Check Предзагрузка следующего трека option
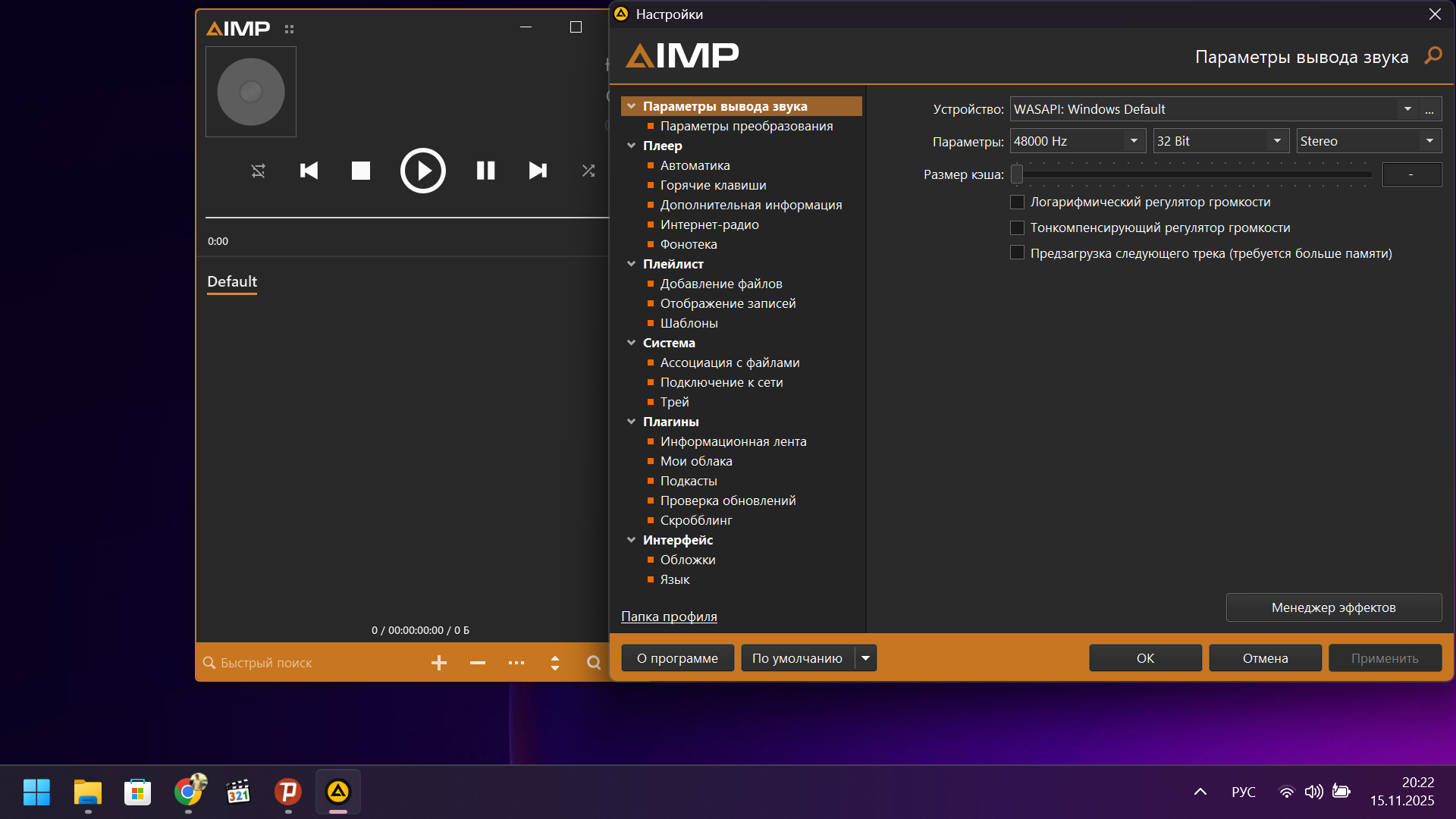The image size is (1456, 819). click(1018, 253)
